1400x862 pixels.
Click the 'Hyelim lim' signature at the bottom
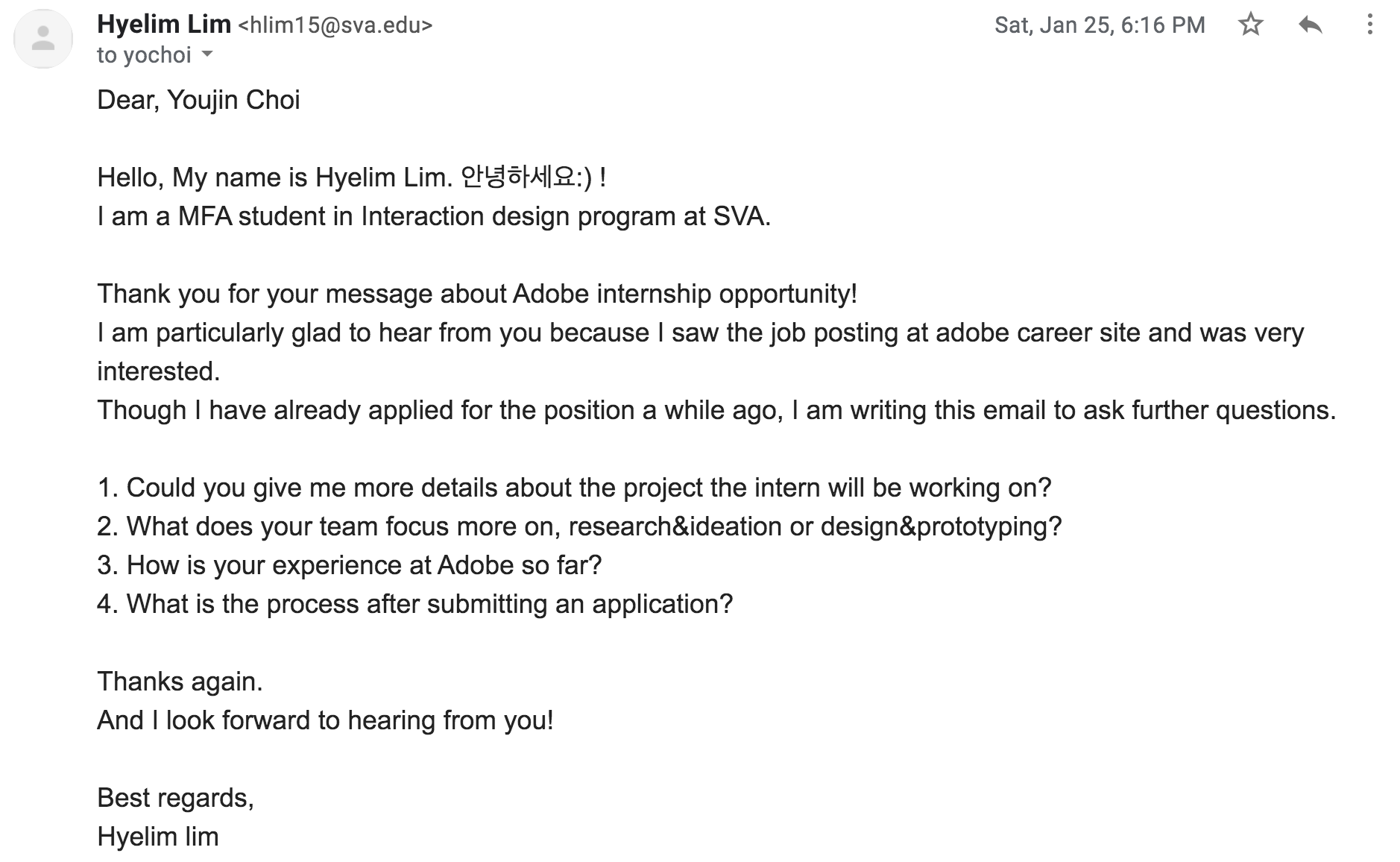(x=158, y=837)
